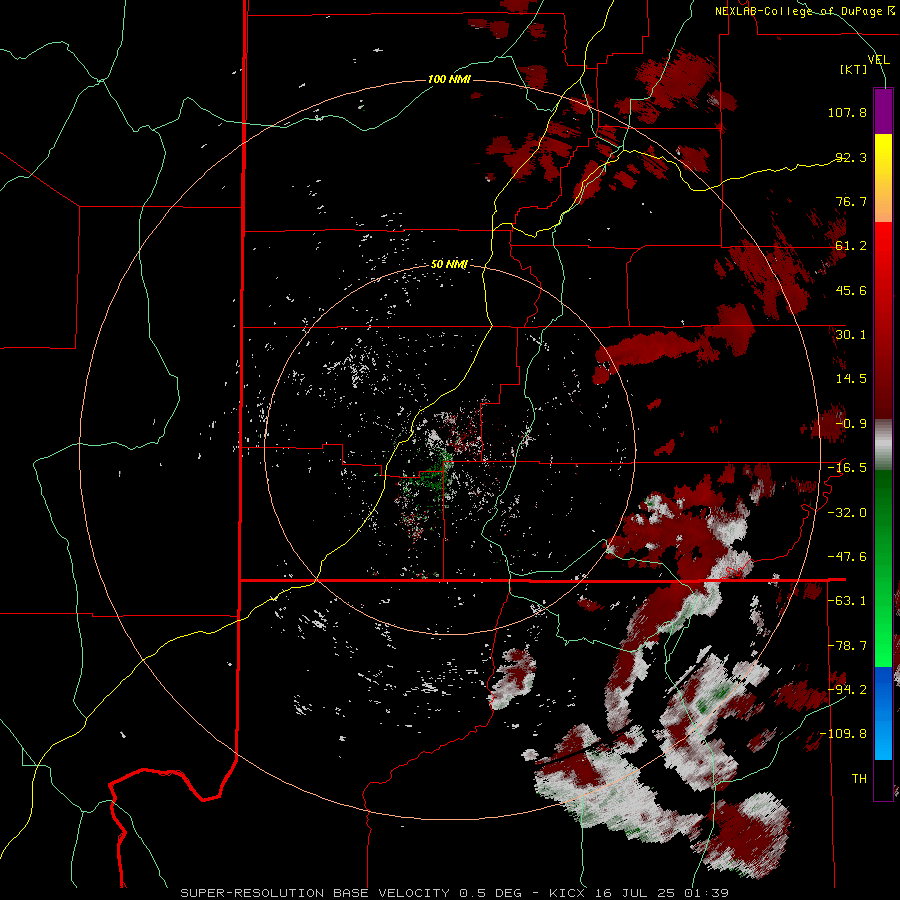Click the 92.3 velocity scale value
The width and height of the screenshot is (900, 900).
point(851,157)
